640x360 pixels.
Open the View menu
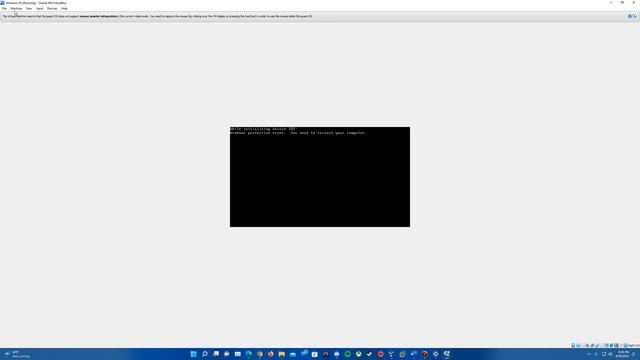click(x=29, y=8)
